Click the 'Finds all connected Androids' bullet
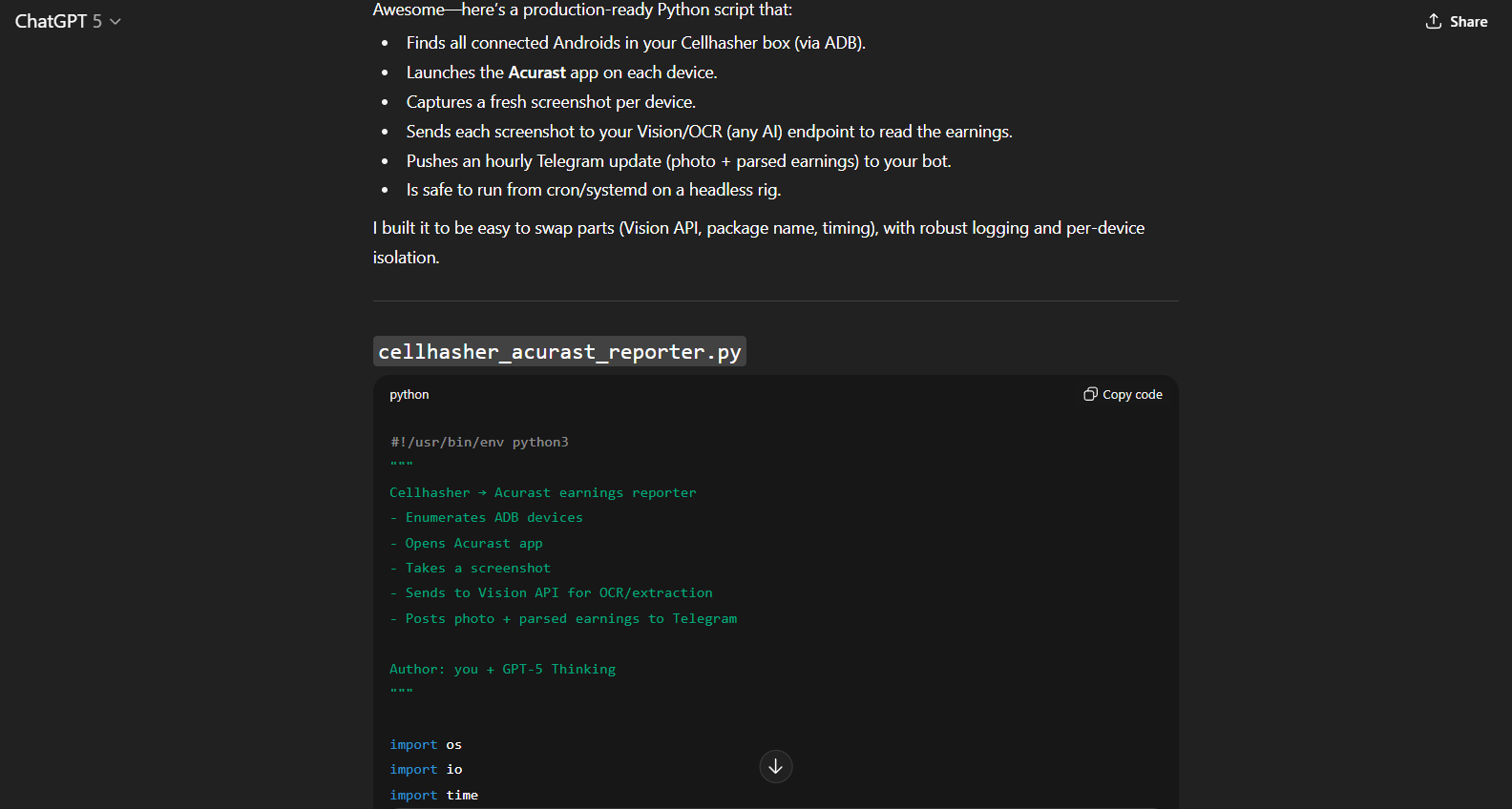 [636, 43]
